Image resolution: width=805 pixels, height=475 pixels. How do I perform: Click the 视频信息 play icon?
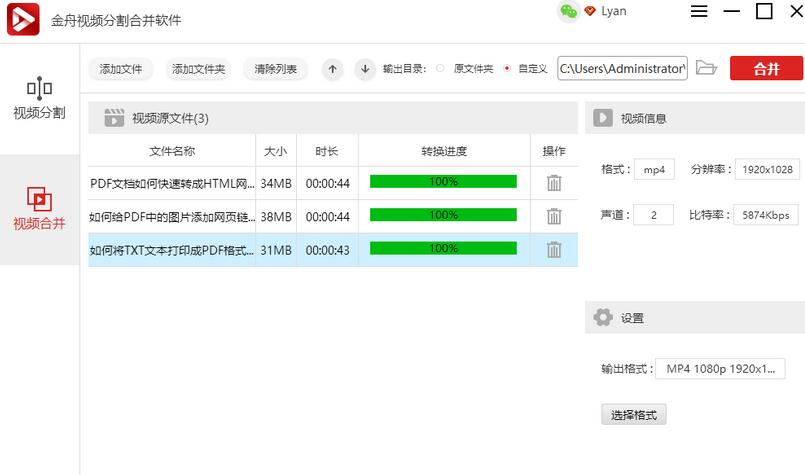pyautogui.click(x=603, y=118)
